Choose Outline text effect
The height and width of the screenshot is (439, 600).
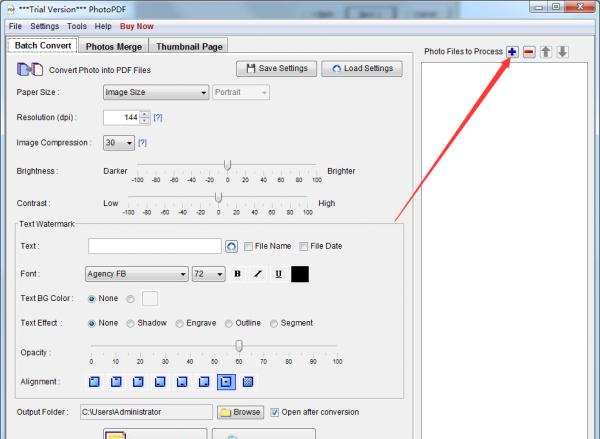(x=228, y=323)
